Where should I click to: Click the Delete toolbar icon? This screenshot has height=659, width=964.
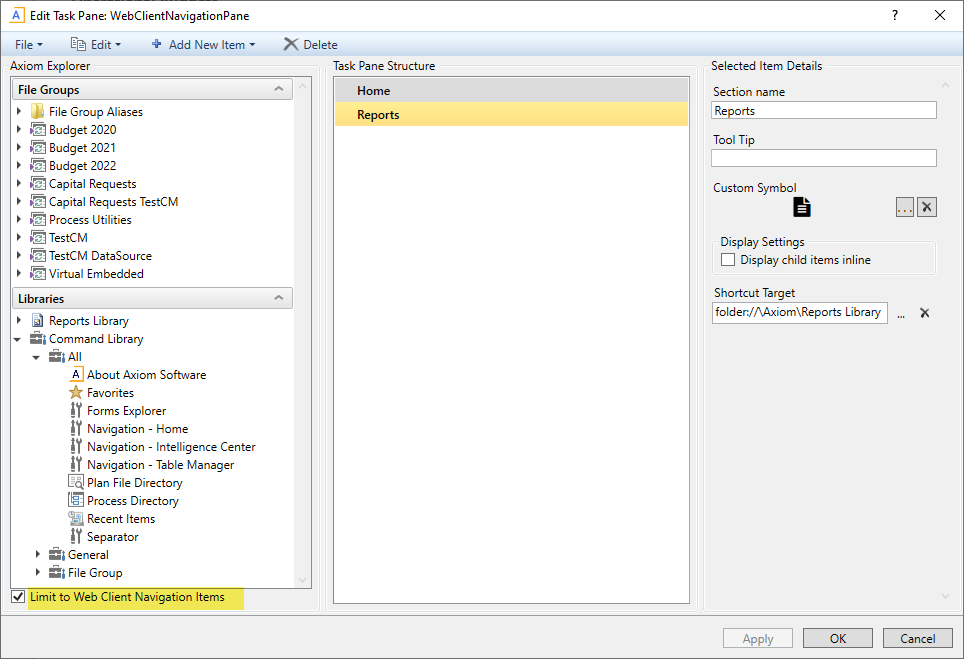pos(291,44)
